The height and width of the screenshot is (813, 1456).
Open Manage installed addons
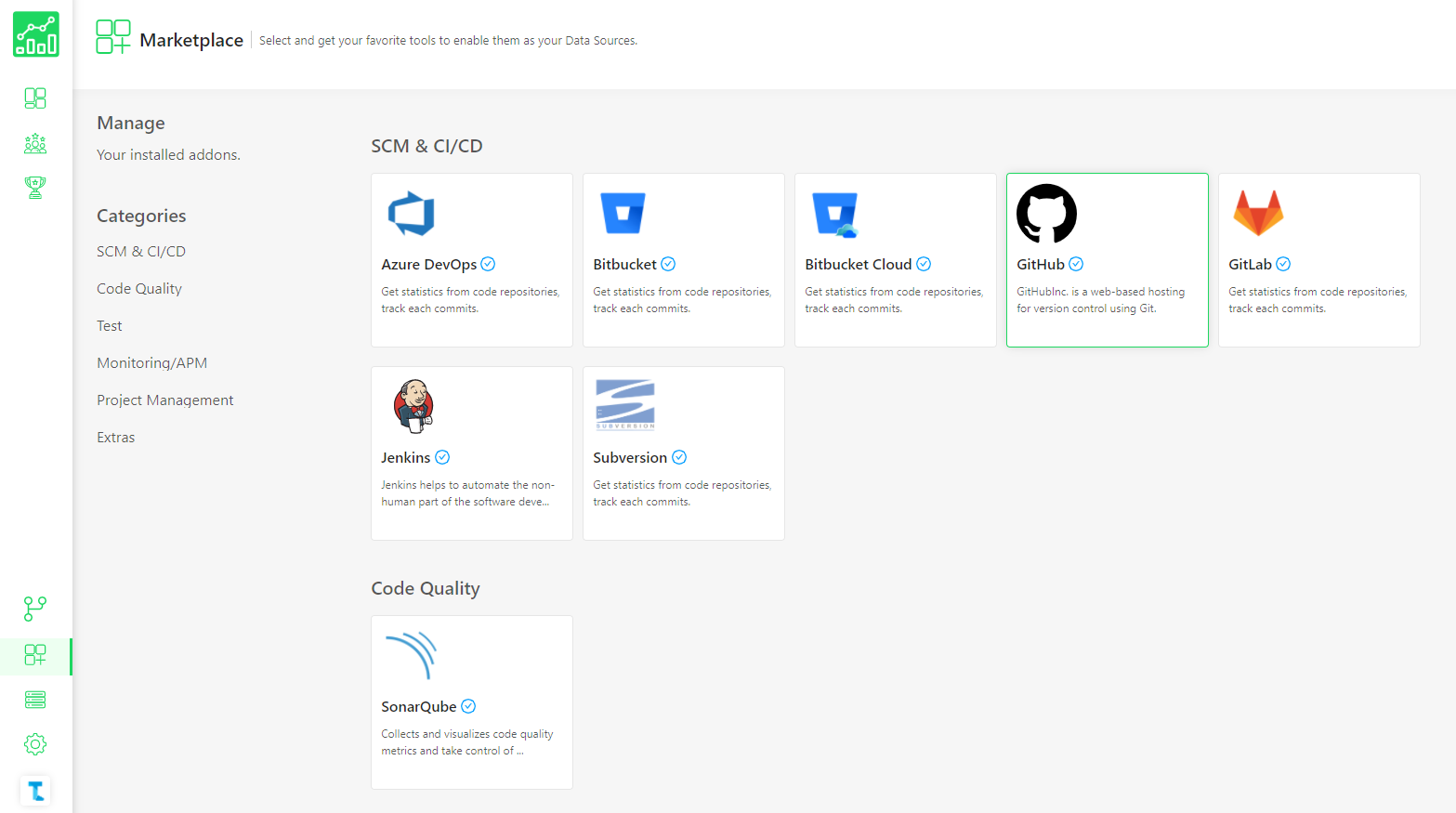pos(131,123)
